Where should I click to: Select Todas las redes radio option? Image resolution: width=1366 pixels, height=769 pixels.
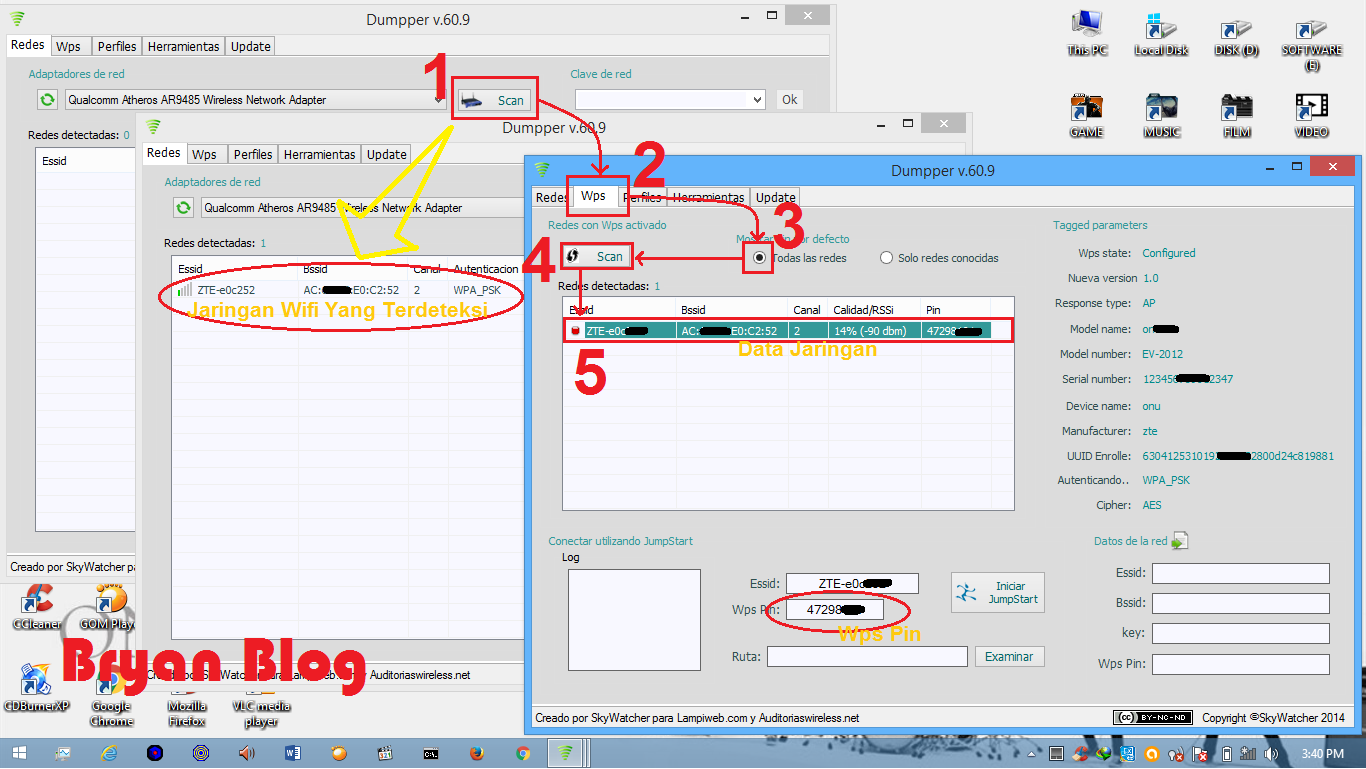(759, 258)
